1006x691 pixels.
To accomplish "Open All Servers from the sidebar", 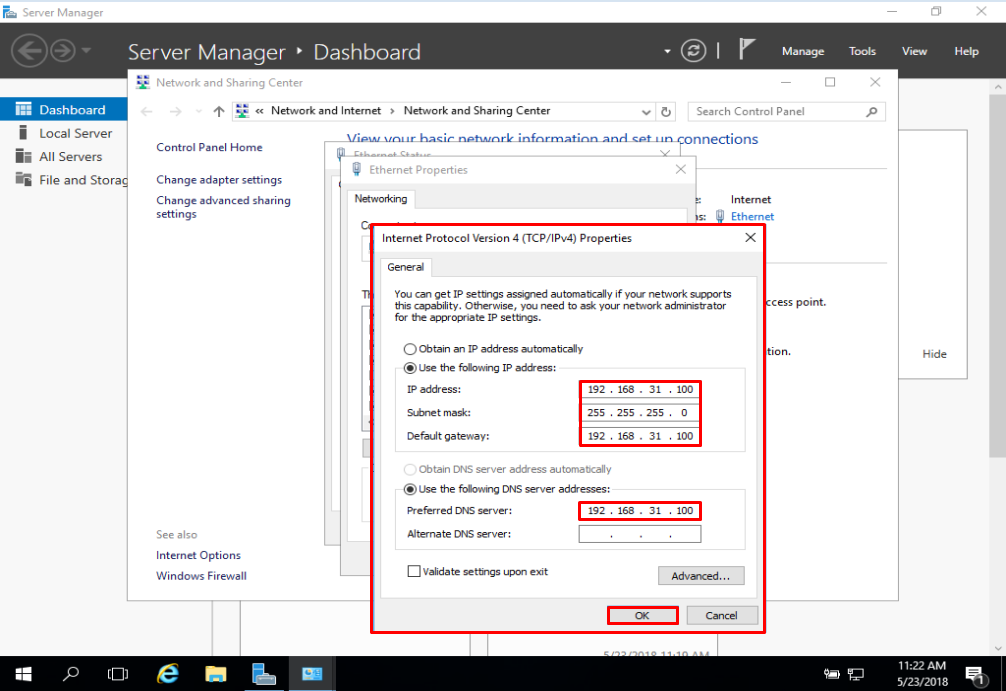I will (x=60, y=156).
